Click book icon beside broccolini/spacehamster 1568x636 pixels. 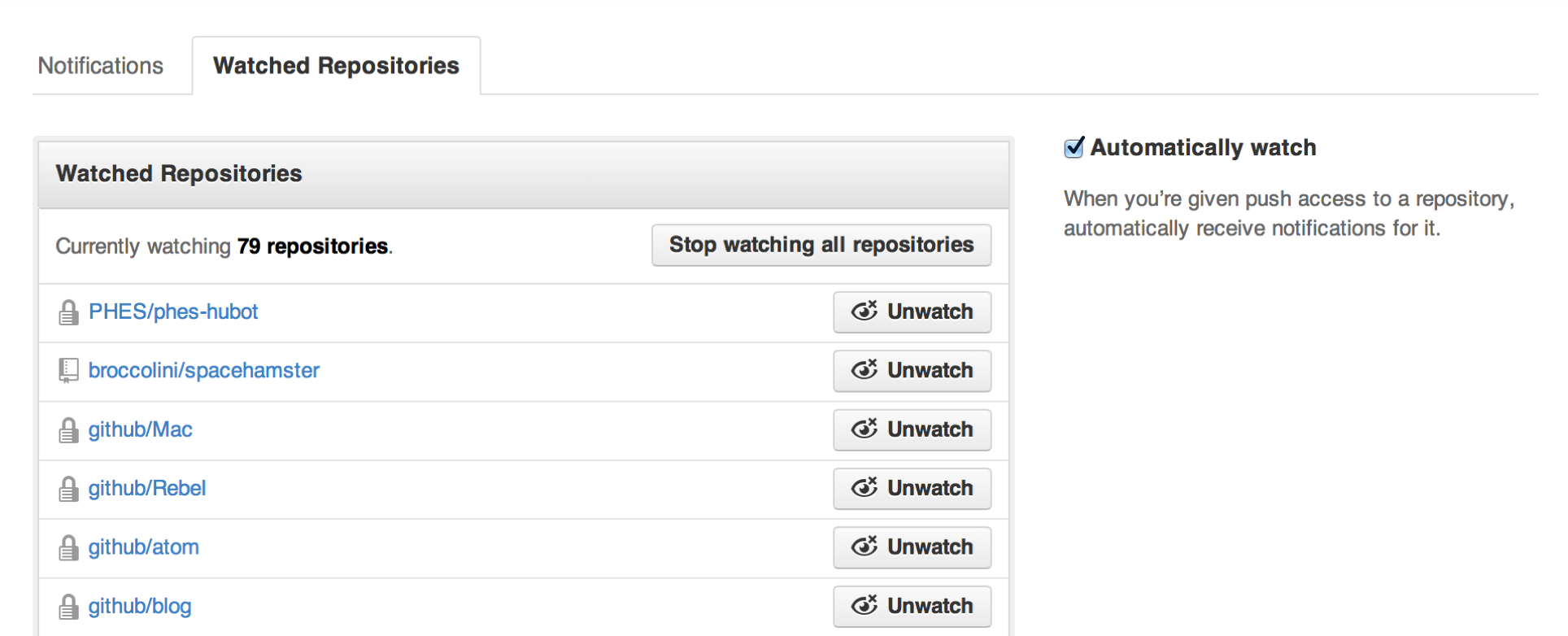[68, 371]
